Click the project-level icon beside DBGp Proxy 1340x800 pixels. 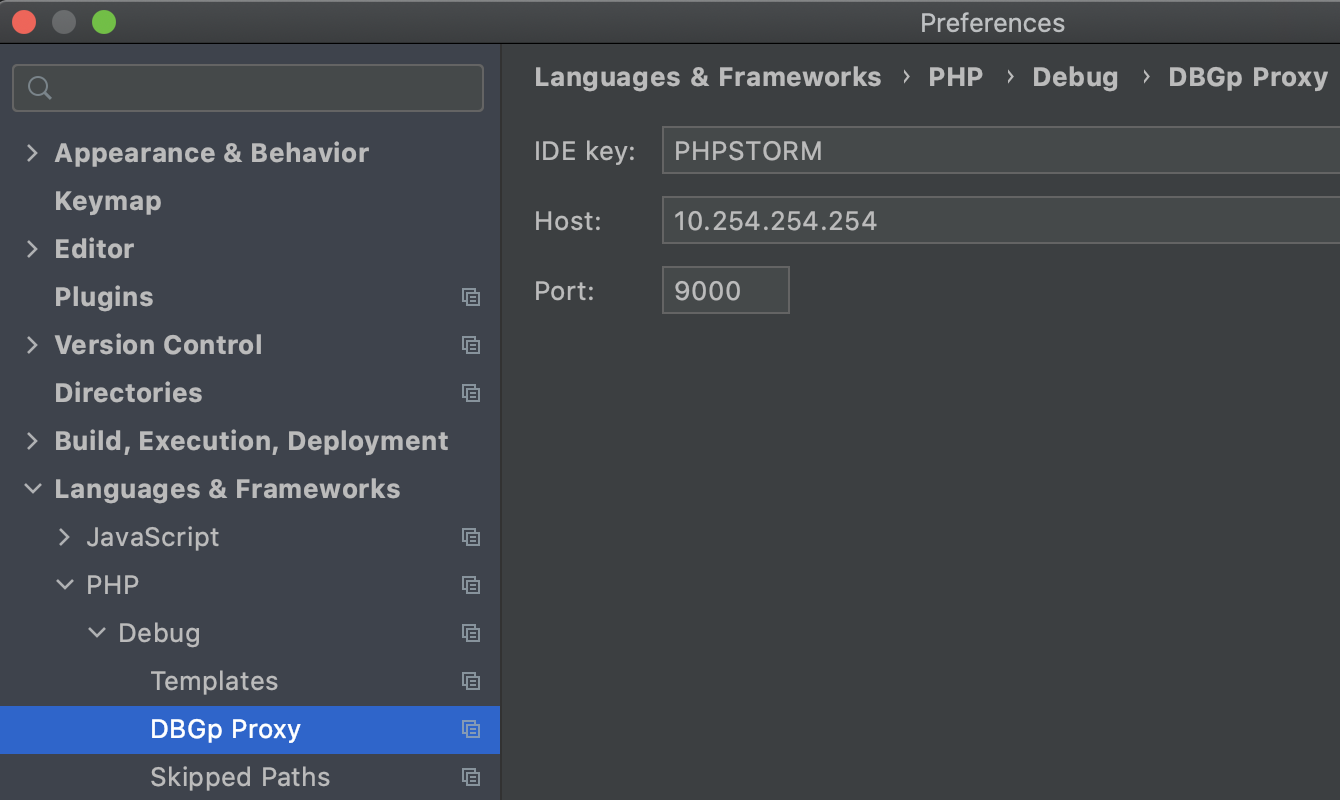pyautogui.click(x=471, y=729)
